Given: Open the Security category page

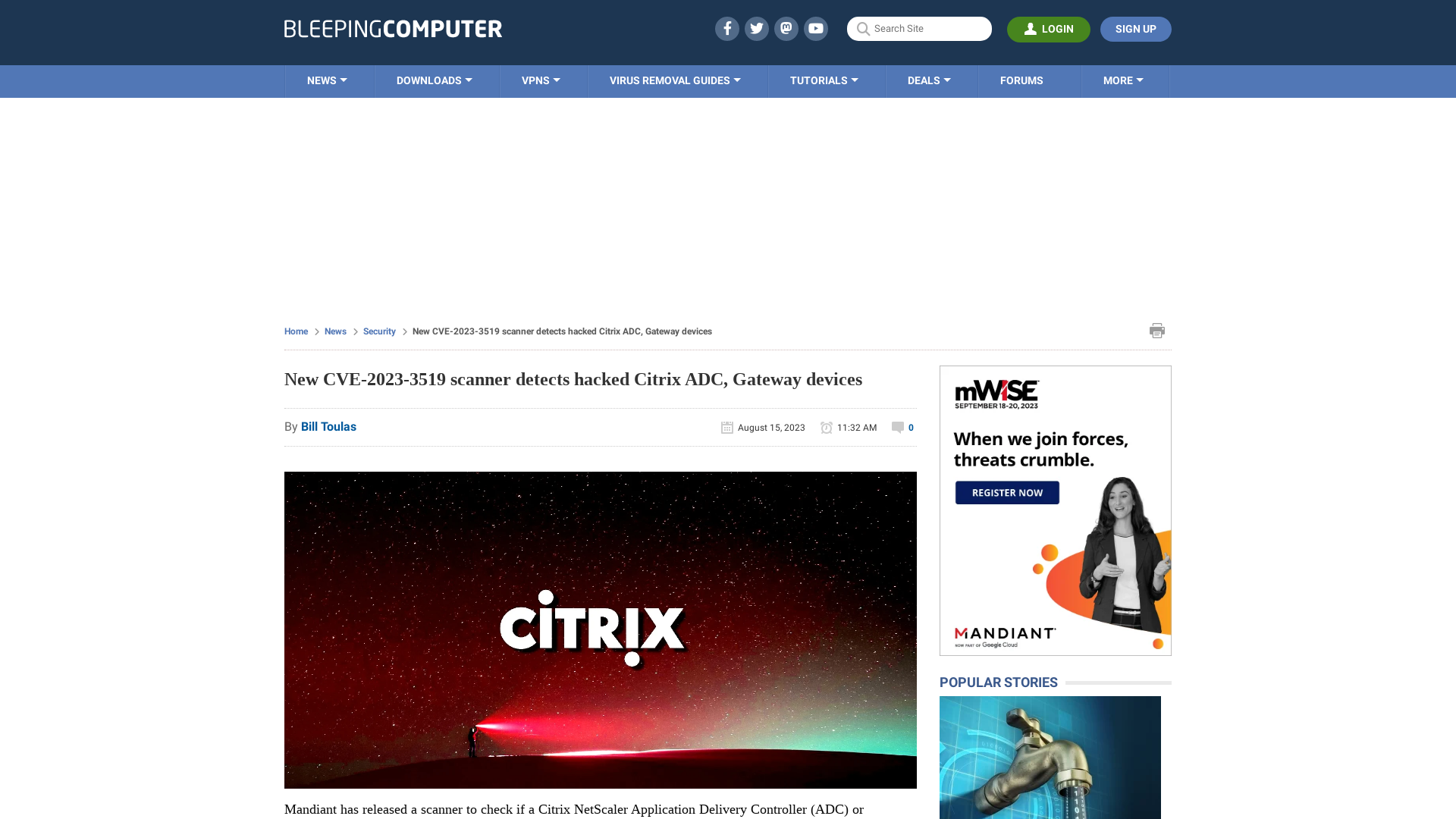Looking at the screenshot, I should point(379,330).
